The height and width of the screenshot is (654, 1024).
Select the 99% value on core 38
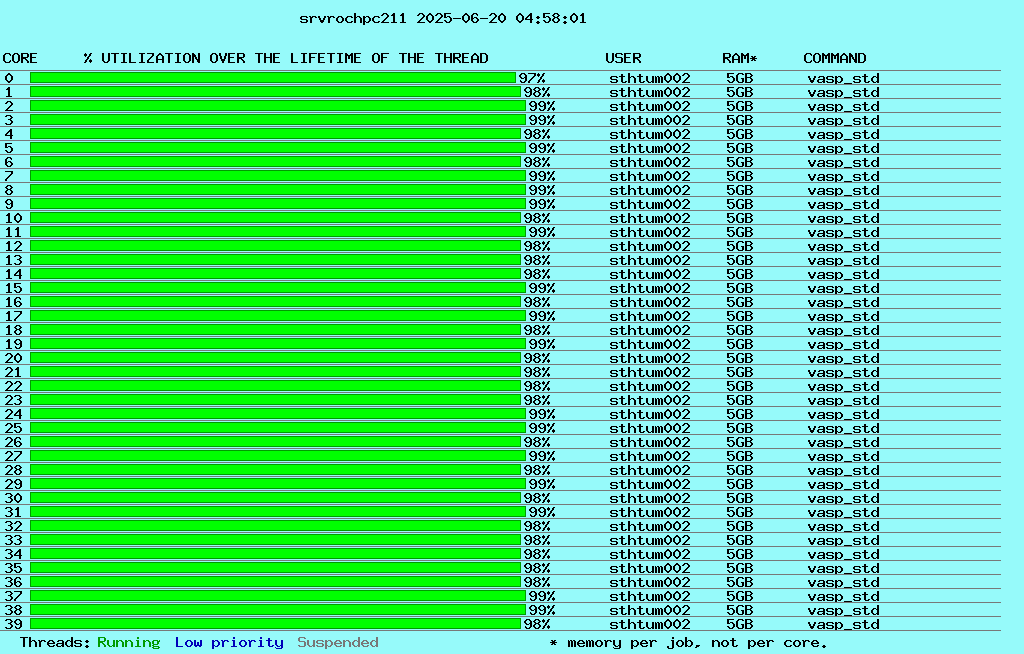point(541,610)
